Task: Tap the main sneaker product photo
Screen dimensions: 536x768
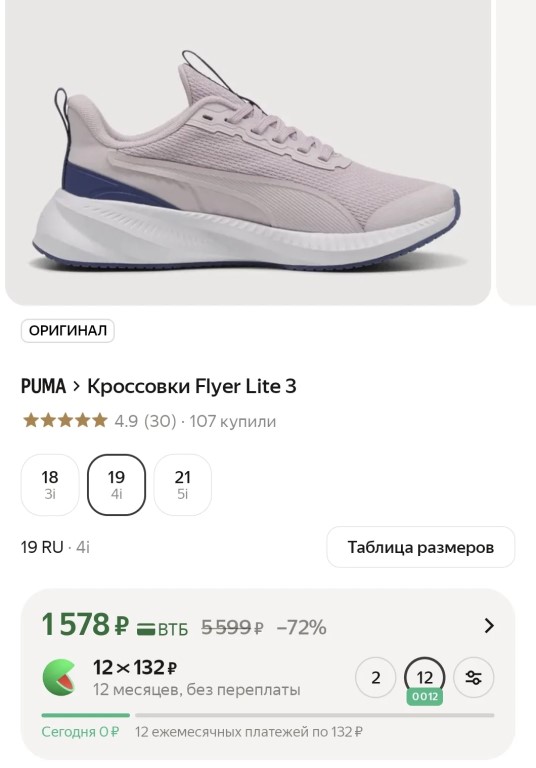Action: click(247, 152)
